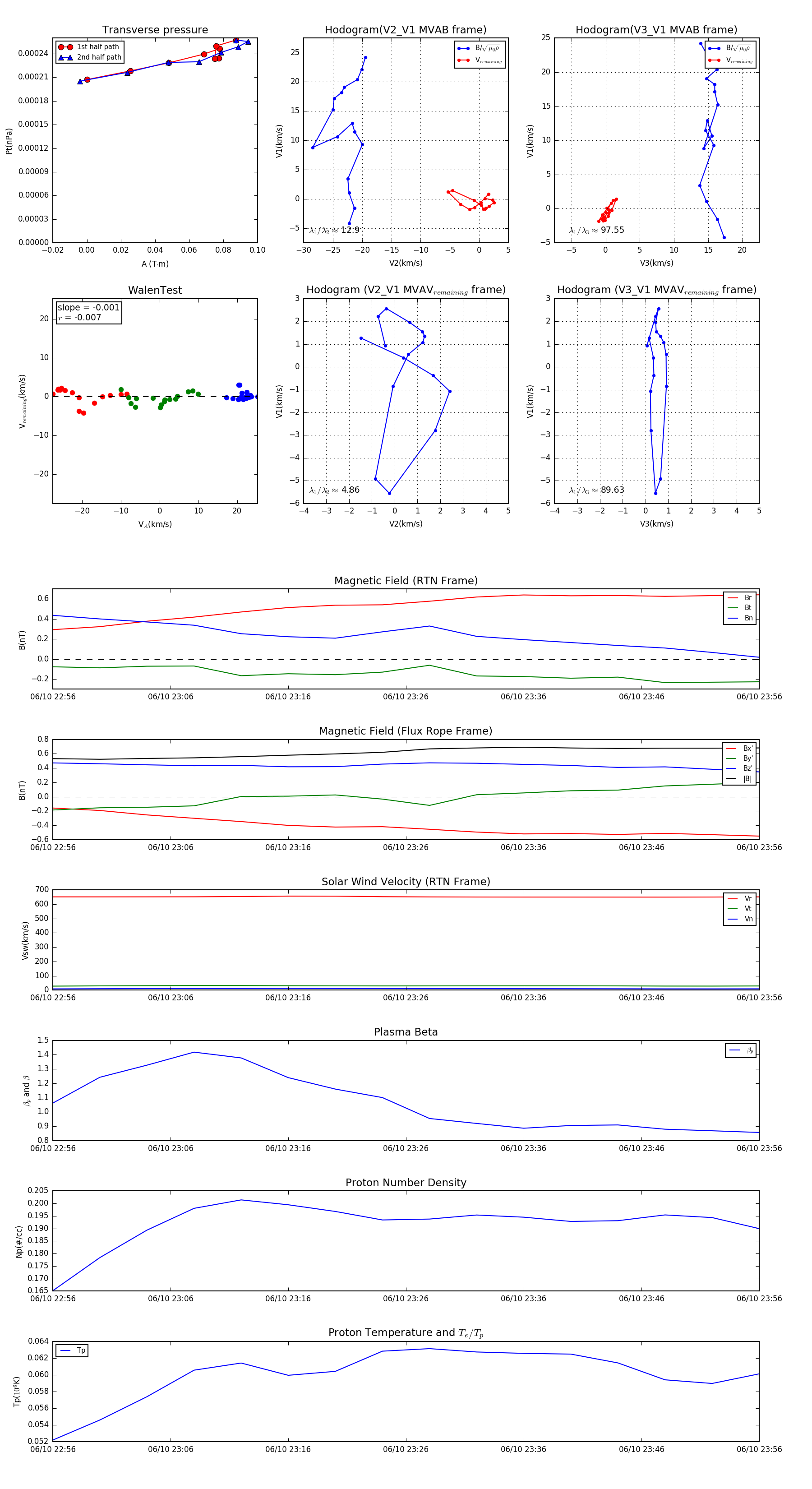Click the Hodogram V3_V1 MVAV remaining frame title
The height and width of the screenshot is (1489, 812).
coord(656,290)
